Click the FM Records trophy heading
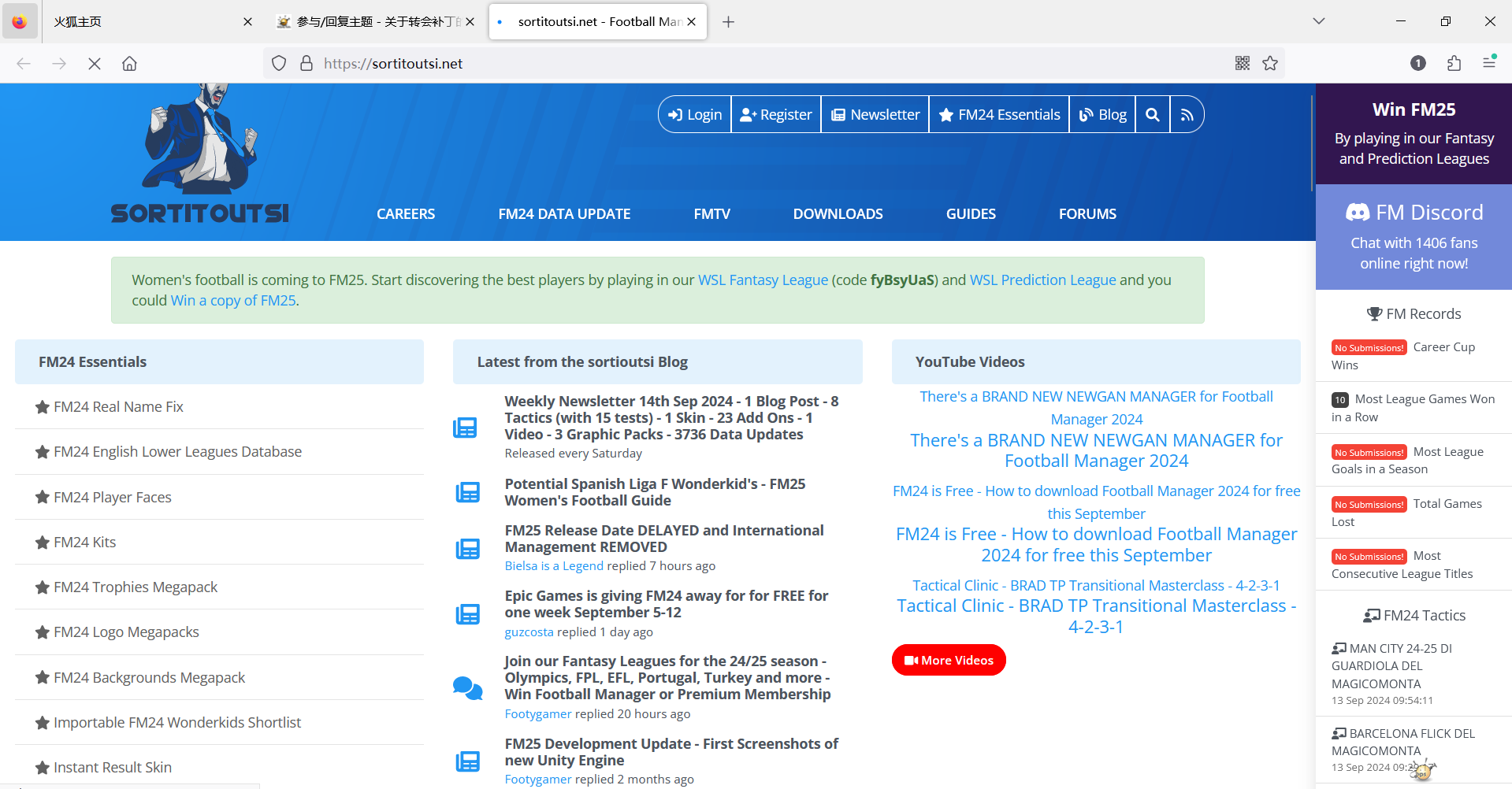Image resolution: width=1512 pixels, height=789 pixels. (x=1414, y=314)
